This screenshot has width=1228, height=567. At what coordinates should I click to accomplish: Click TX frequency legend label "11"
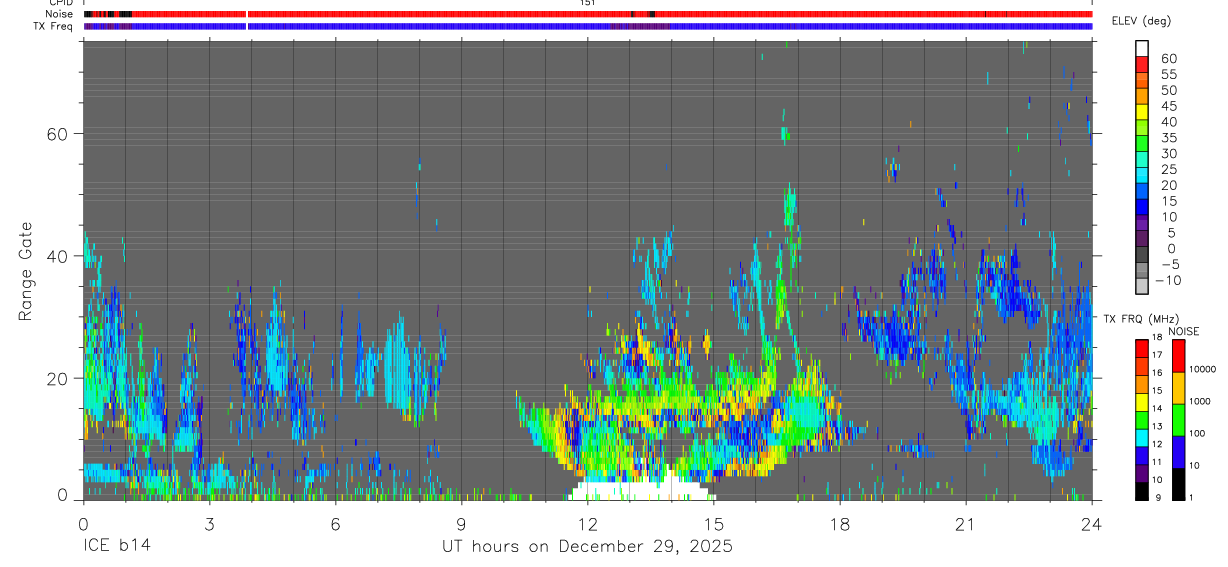coord(1156,462)
